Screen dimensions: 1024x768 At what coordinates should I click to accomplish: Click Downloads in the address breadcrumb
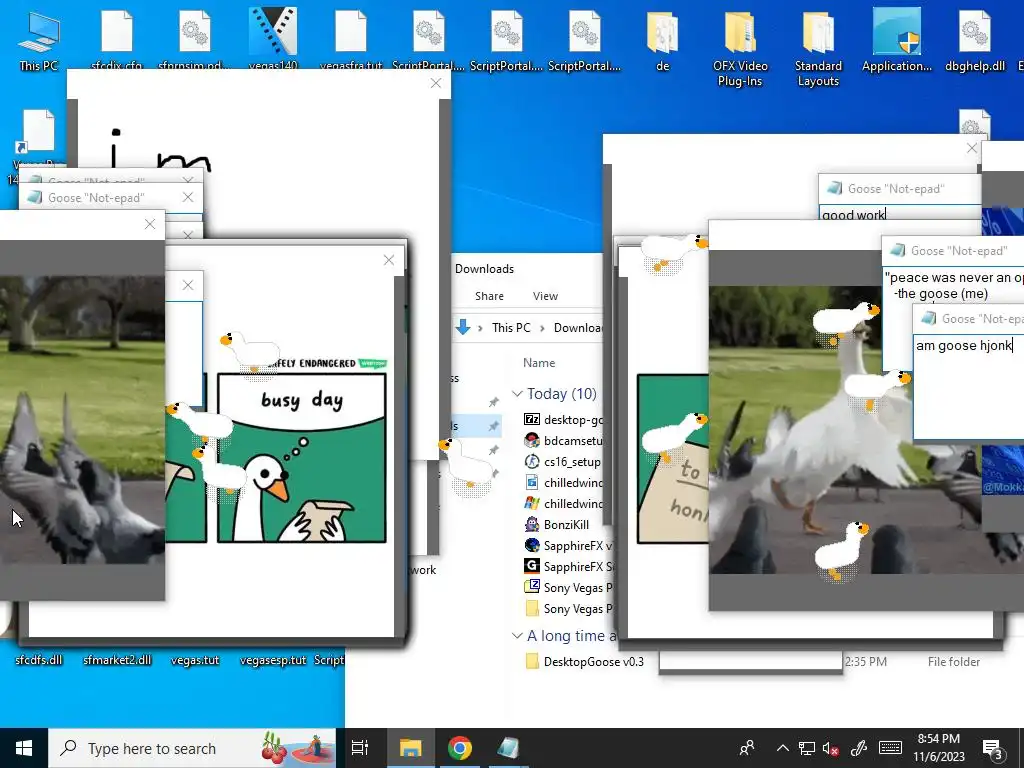pos(577,328)
